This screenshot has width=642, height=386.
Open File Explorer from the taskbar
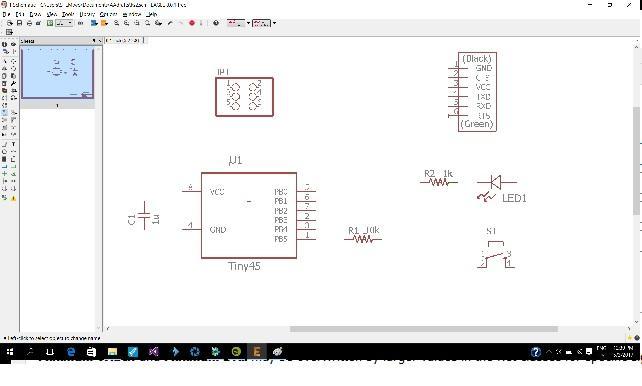click(112, 352)
